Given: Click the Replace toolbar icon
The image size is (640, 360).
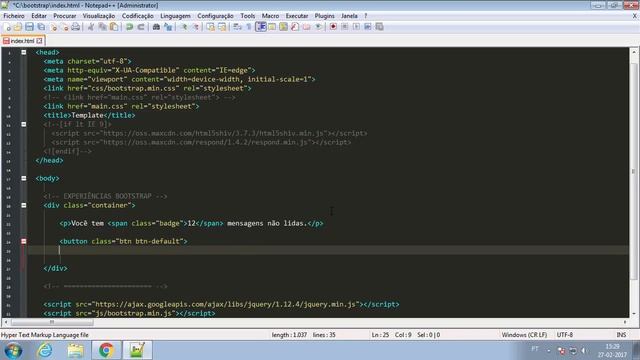Looking at the screenshot, I should [168, 27].
